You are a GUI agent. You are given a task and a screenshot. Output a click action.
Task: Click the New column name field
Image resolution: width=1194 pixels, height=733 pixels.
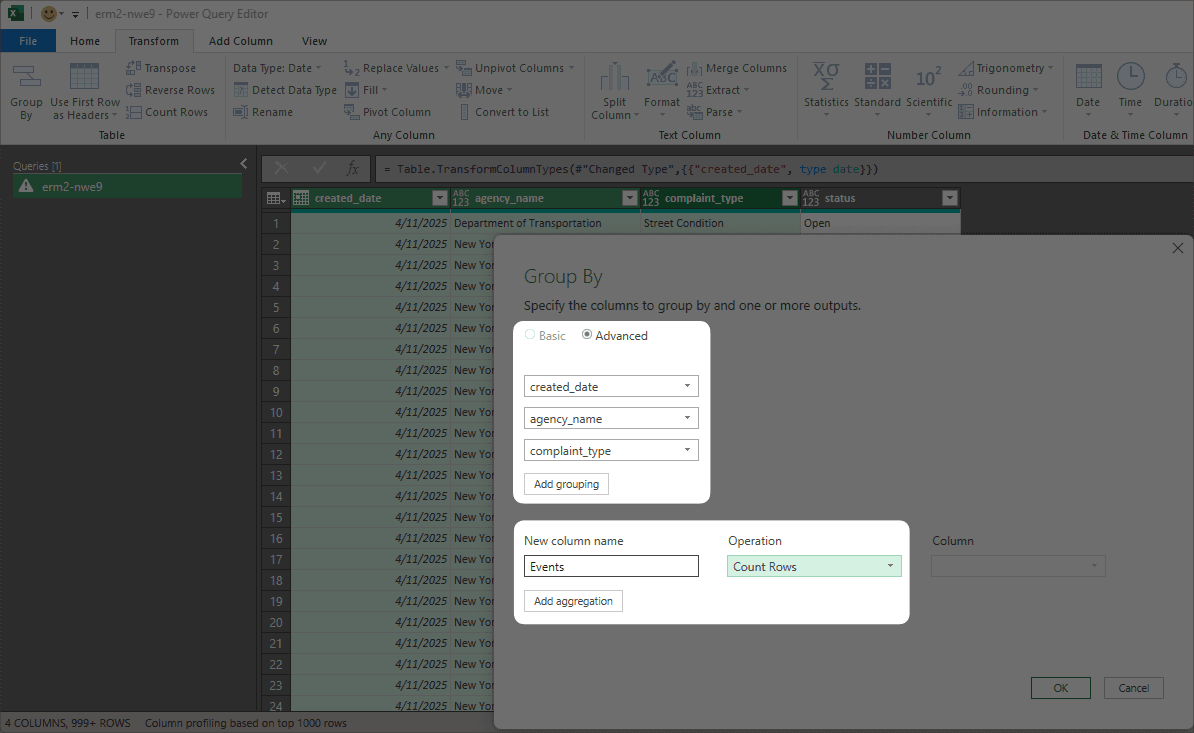(x=611, y=566)
